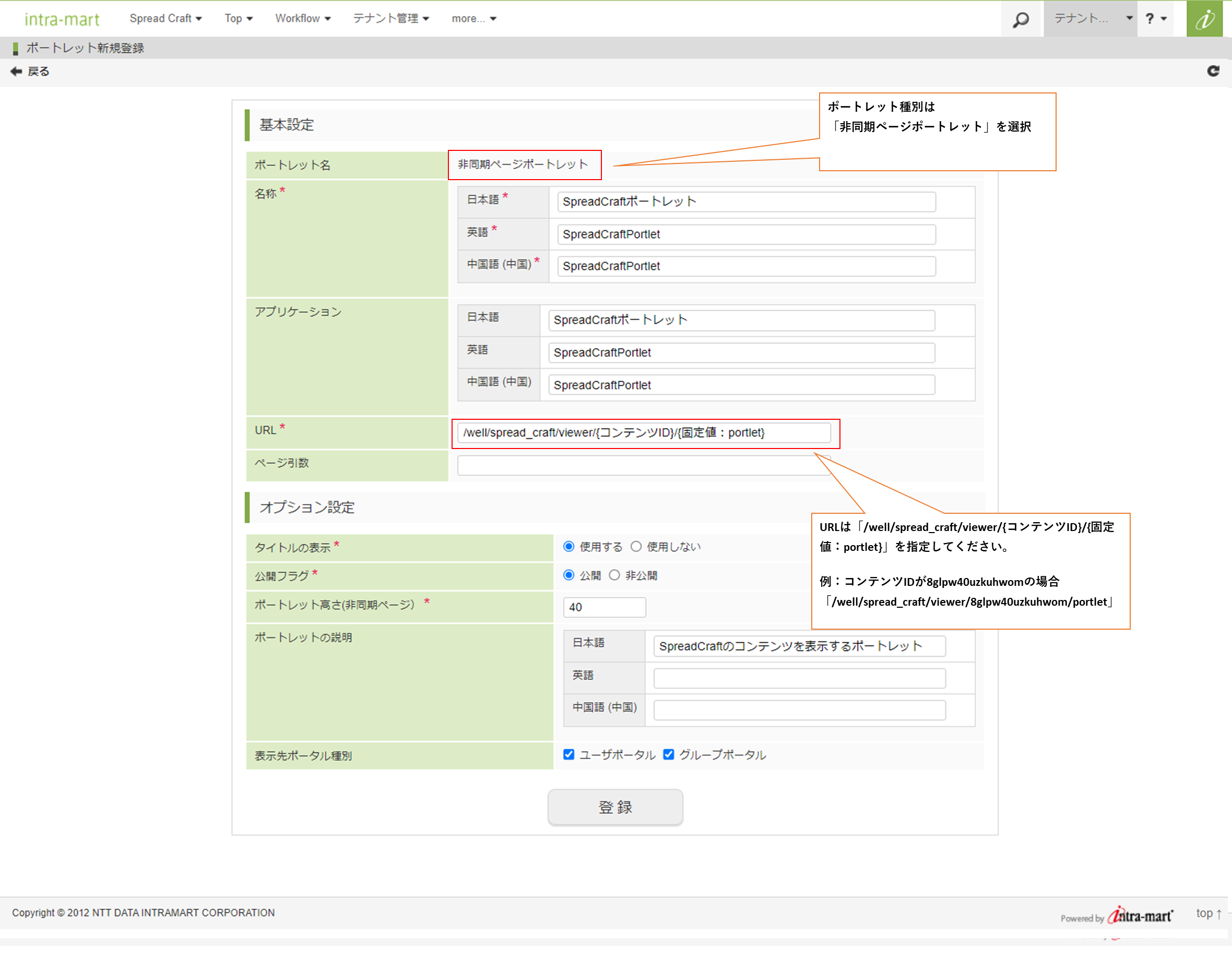This screenshot has width=1232, height=955.
Task: Open the more... menu
Action: [x=473, y=19]
